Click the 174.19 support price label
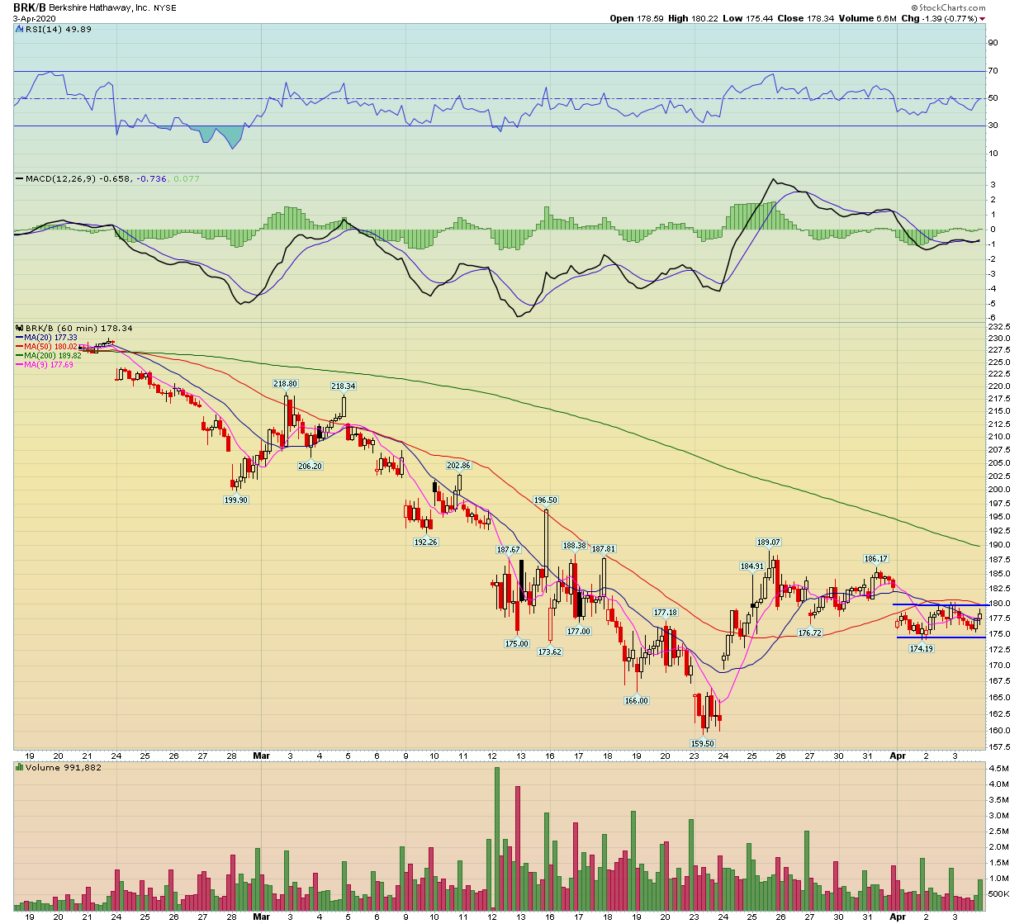 pyautogui.click(x=921, y=649)
